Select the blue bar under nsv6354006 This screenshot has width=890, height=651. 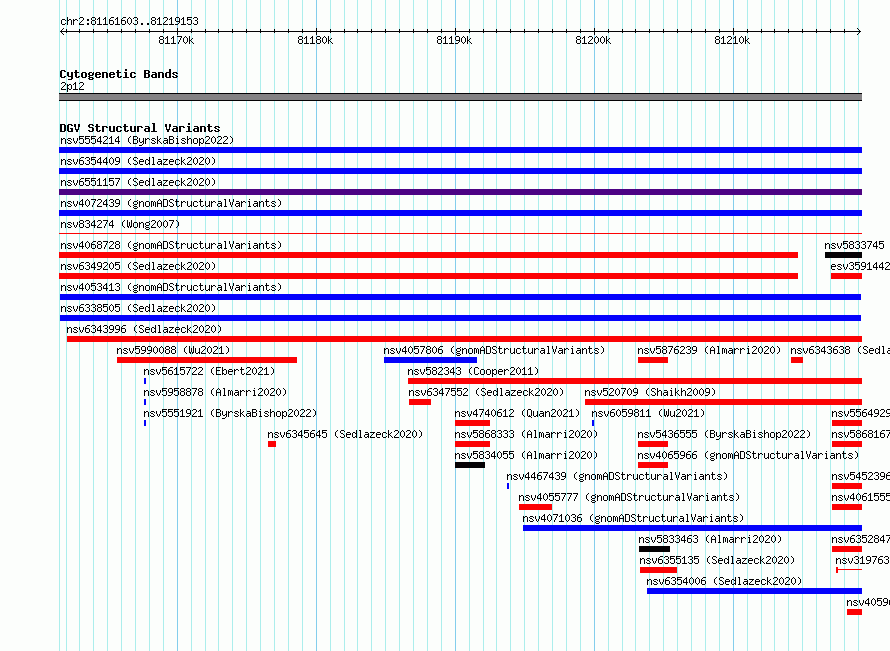754,591
